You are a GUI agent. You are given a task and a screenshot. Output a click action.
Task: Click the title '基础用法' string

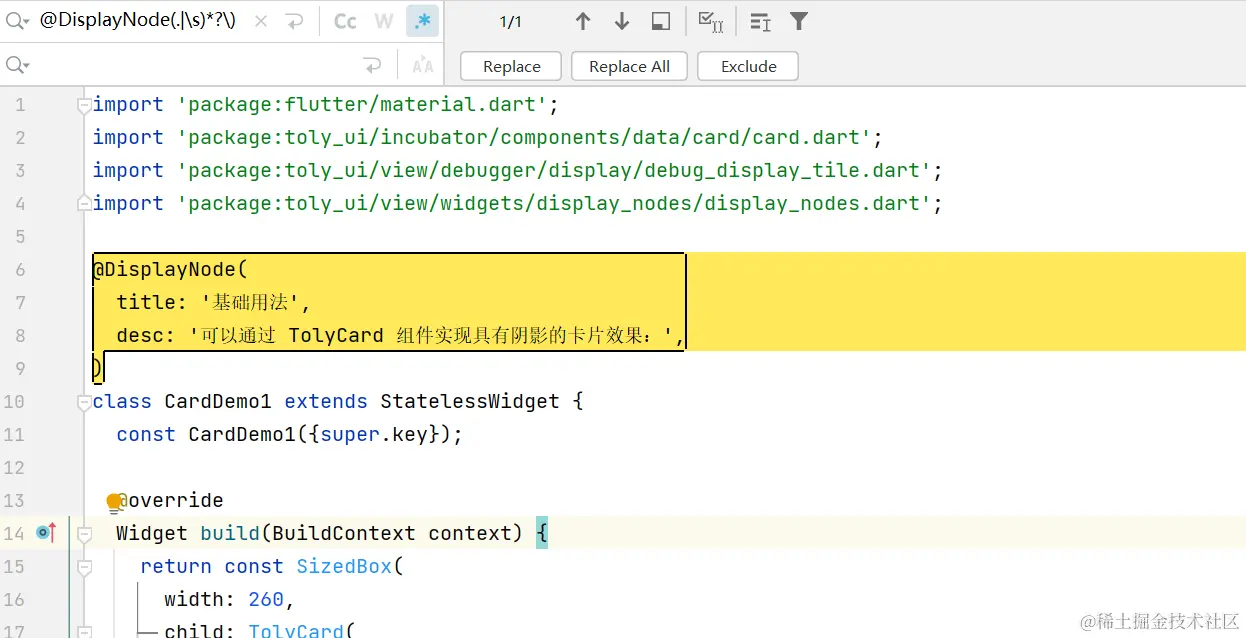coord(249,303)
